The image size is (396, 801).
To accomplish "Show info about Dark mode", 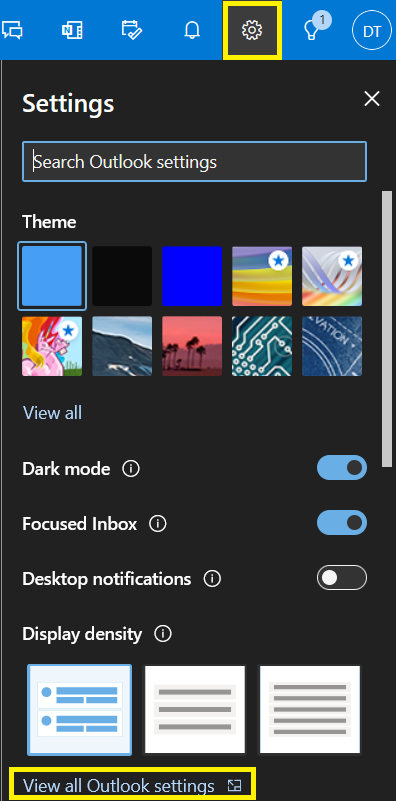I will coord(131,468).
